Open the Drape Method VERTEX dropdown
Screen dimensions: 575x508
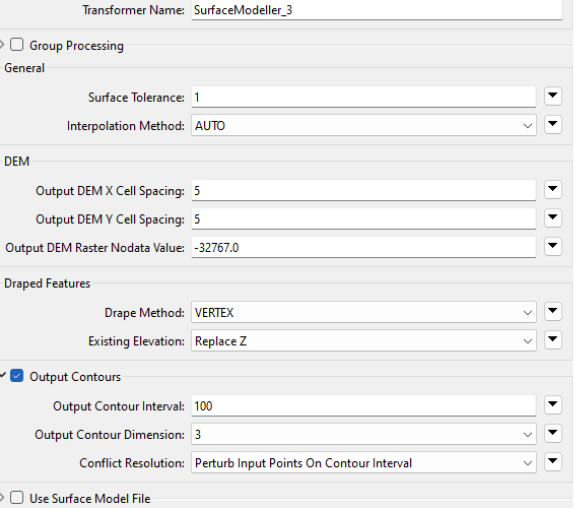point(364,313)
